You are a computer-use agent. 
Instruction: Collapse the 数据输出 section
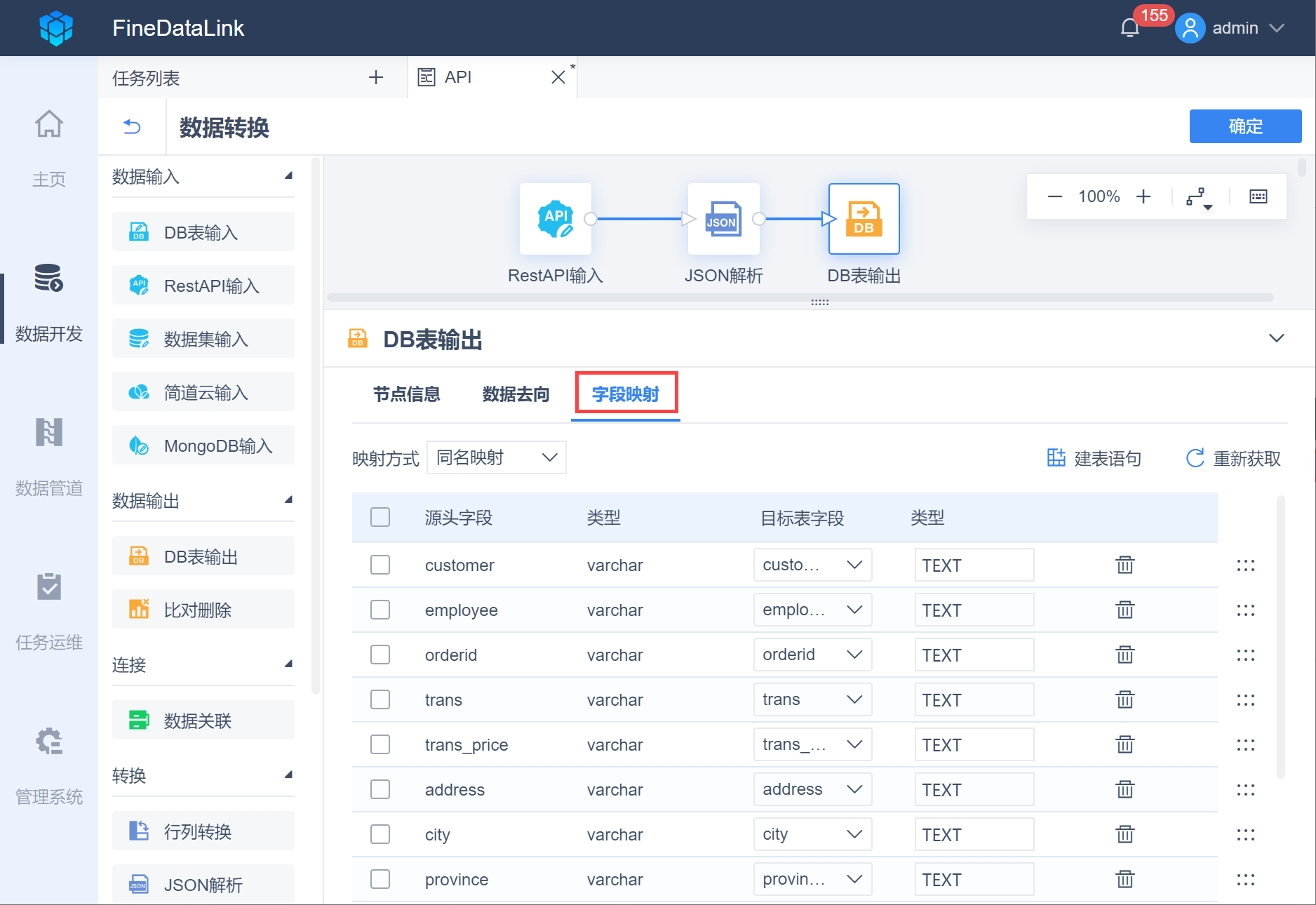[x=288, y=500]
